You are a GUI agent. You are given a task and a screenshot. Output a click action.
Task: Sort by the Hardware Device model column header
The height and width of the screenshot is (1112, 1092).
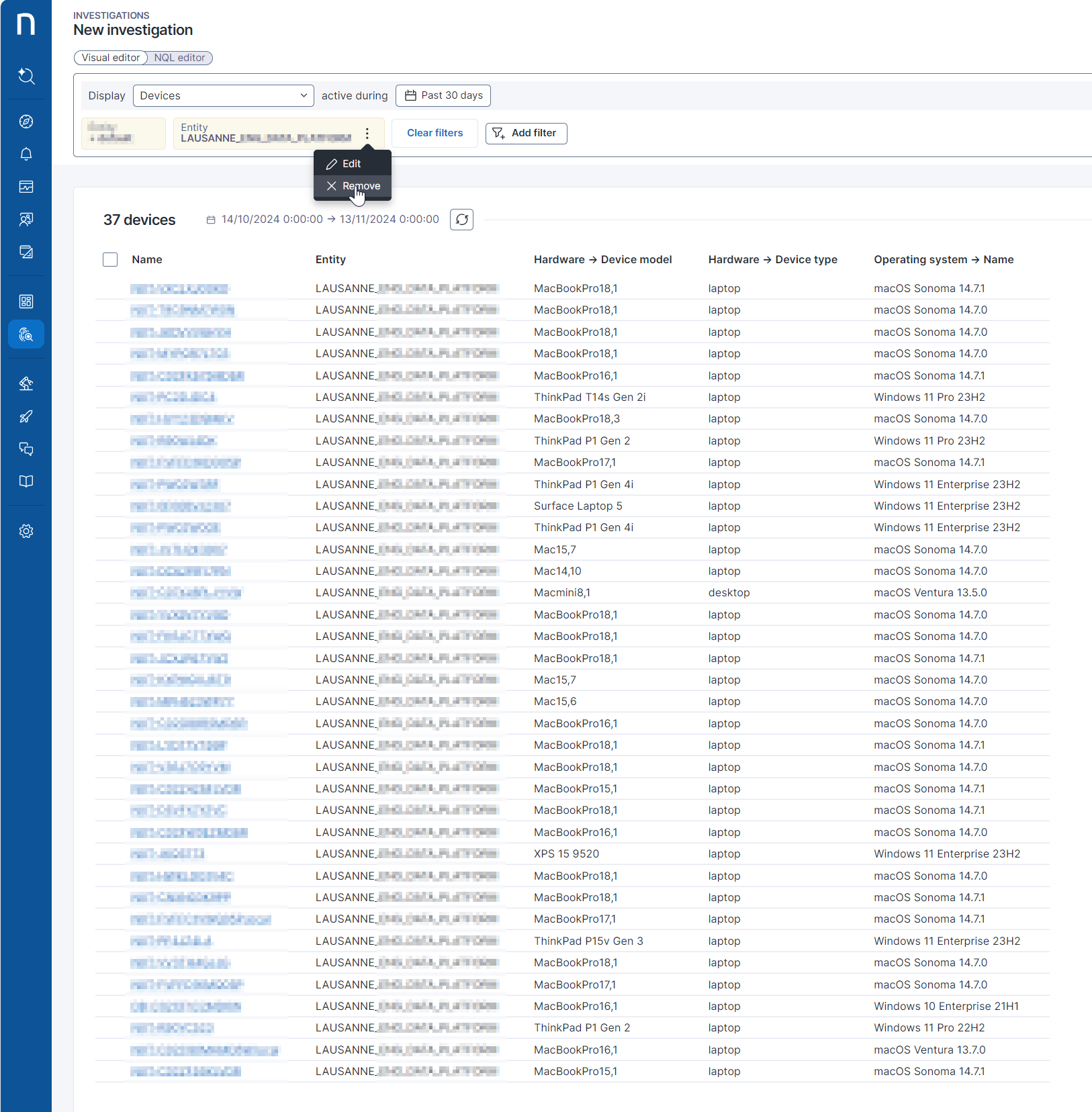602,260
